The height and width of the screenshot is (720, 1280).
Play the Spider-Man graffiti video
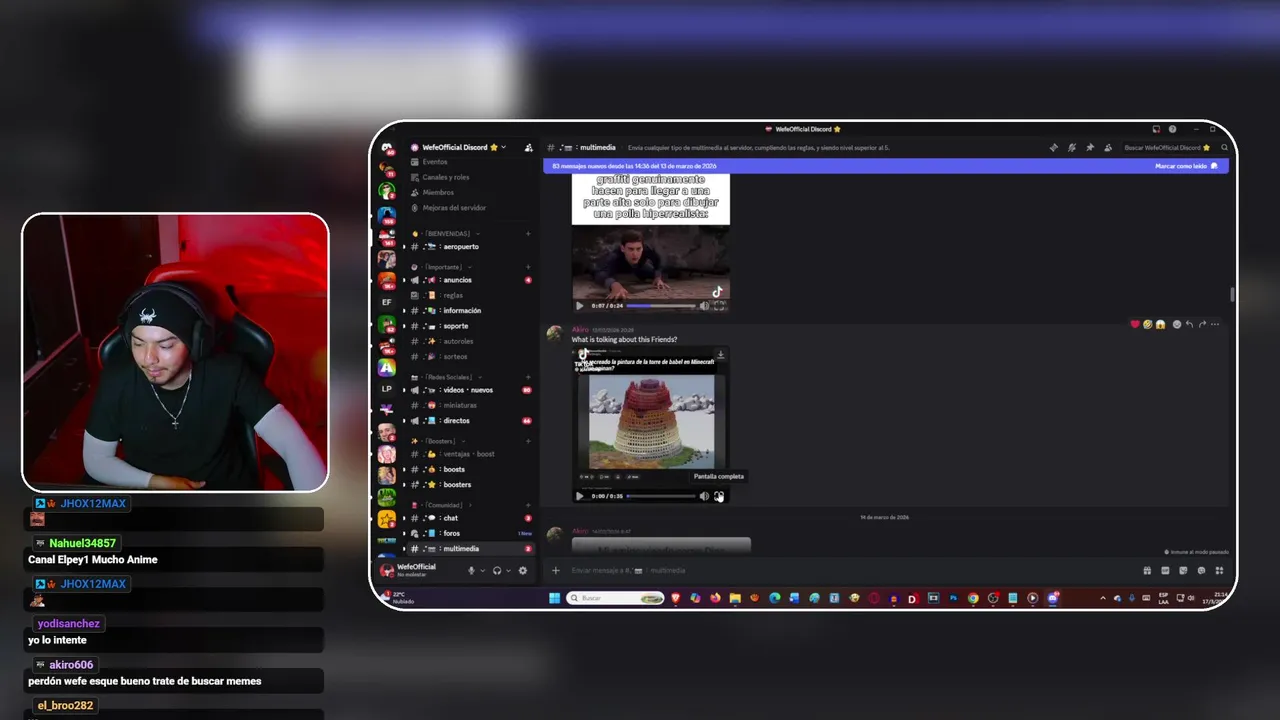coord(580,306)
